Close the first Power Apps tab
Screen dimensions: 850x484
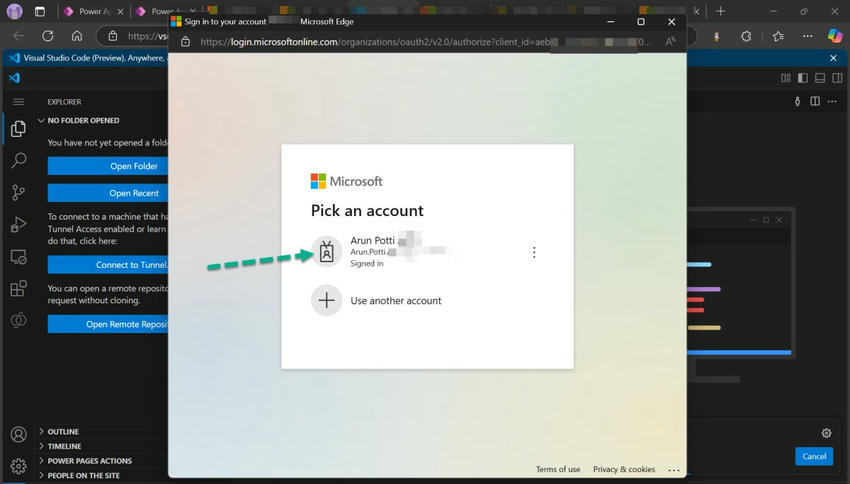(x=120, y=11)
